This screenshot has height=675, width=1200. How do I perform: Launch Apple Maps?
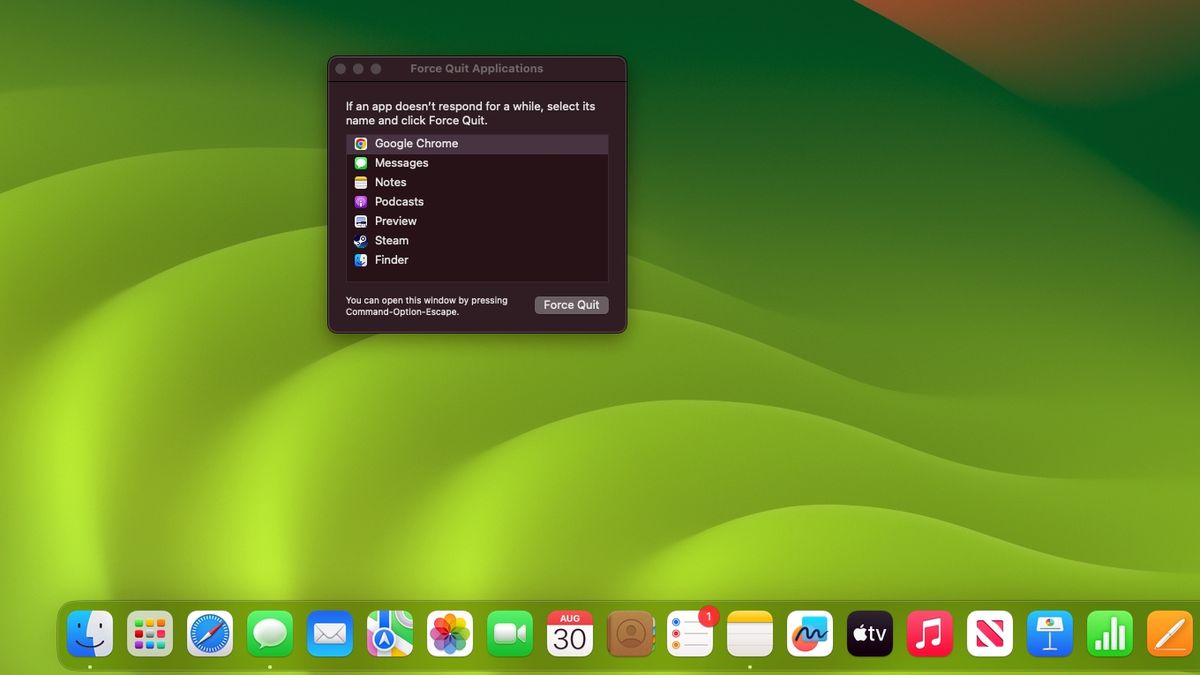click(390, 633)
